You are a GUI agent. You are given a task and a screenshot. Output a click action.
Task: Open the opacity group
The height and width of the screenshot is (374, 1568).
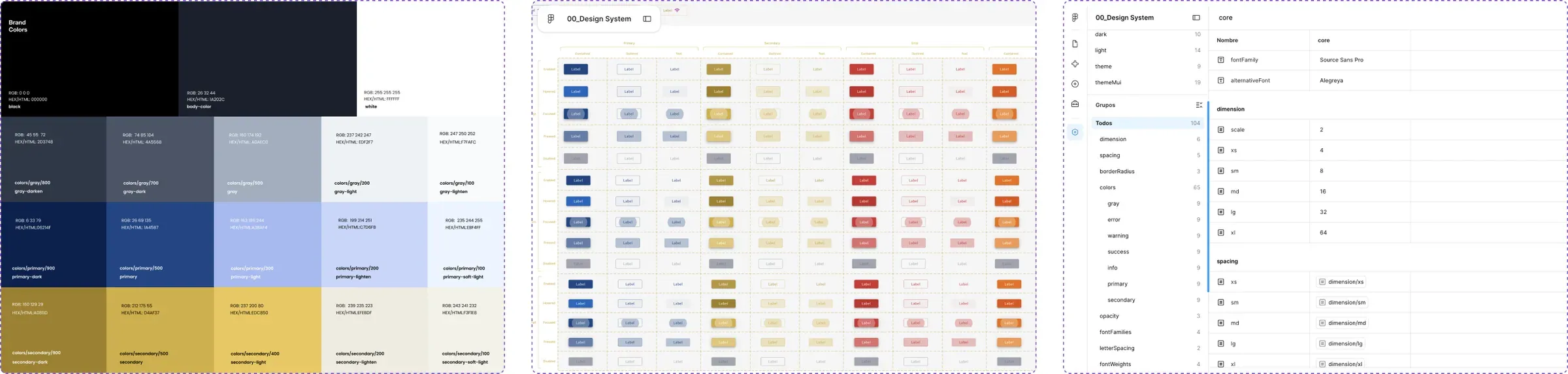pyautogui.click(x=1148, y=316)
